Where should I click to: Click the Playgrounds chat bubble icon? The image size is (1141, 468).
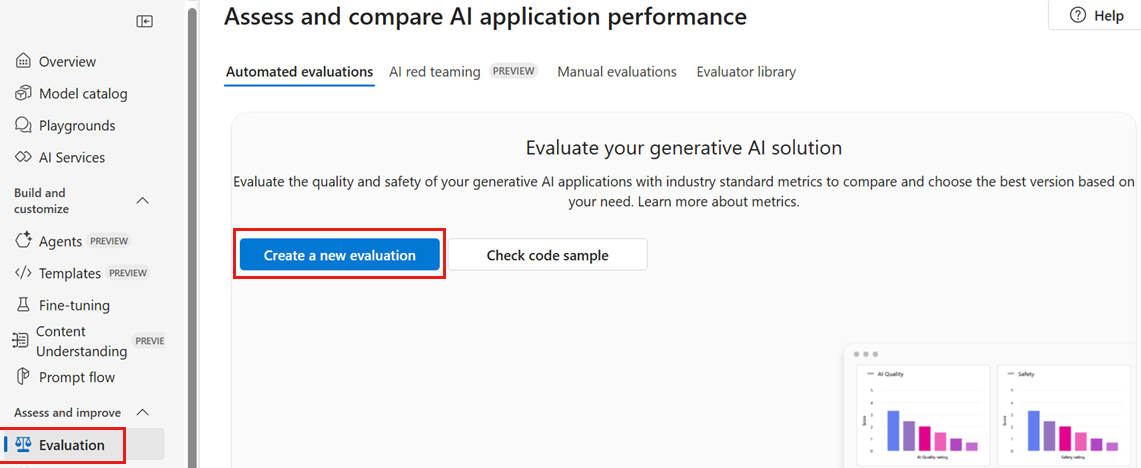coord(23,126)
